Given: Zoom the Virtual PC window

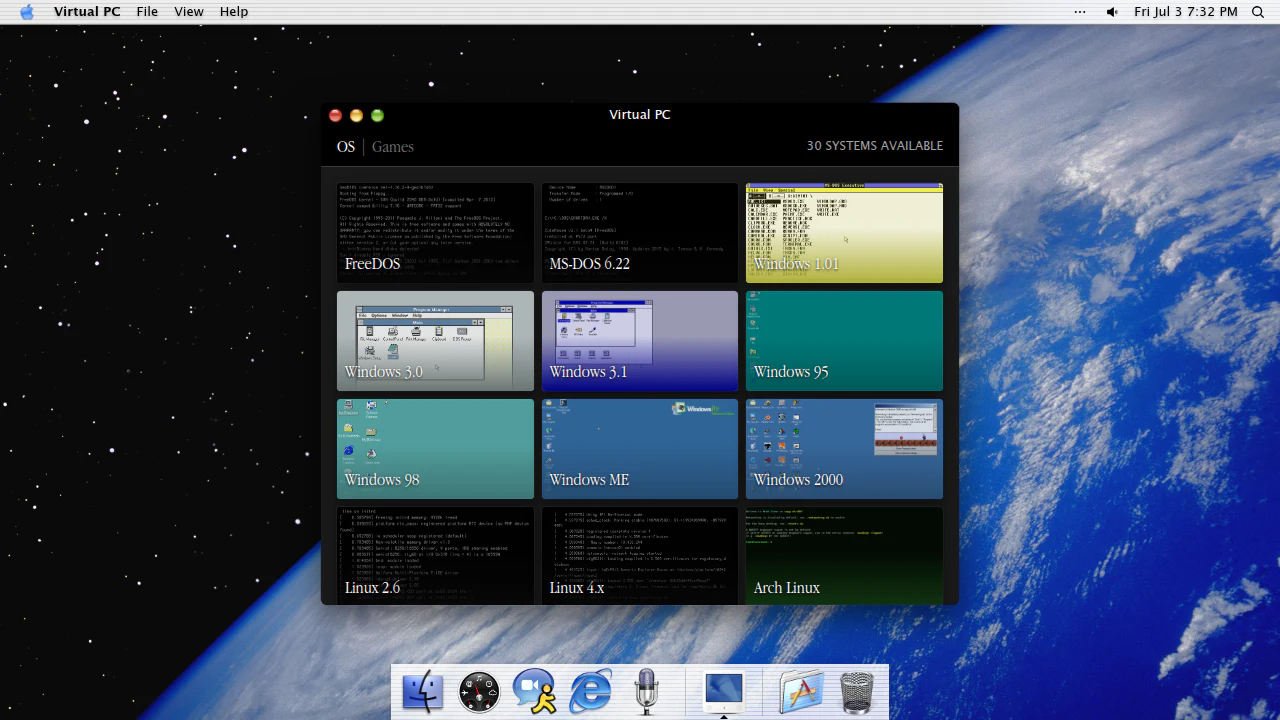Looking at the screenshot, I should click(377, 116).
